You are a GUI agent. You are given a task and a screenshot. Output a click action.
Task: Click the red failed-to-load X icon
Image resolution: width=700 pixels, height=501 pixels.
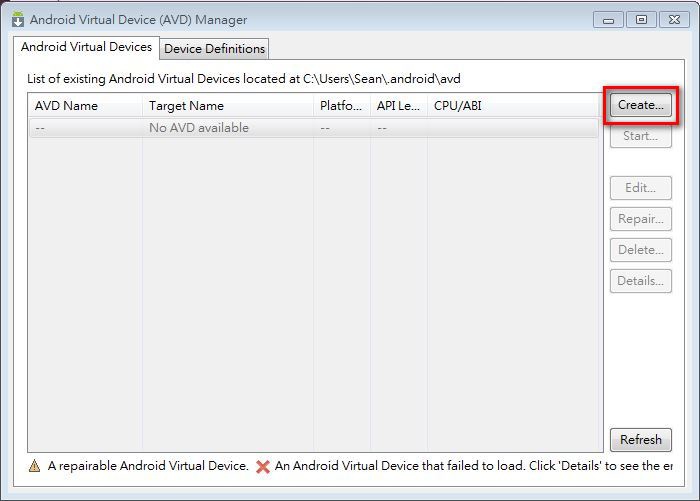[263, 466]
